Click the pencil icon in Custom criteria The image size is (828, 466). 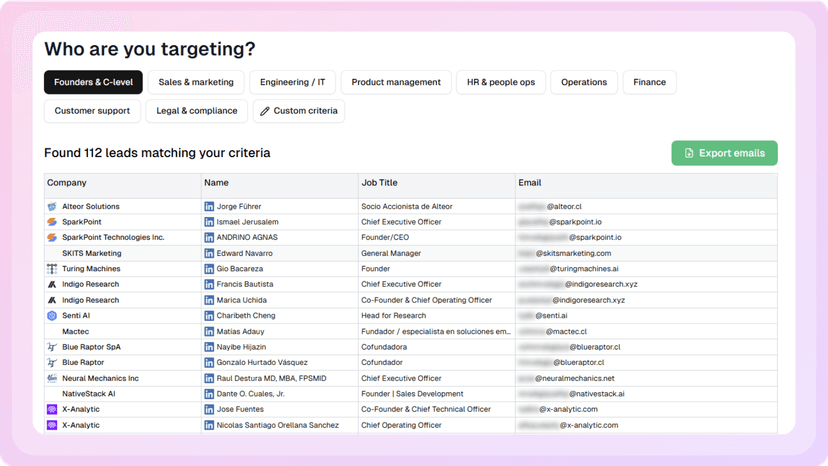pyautogui.click(x=265, y=111)
